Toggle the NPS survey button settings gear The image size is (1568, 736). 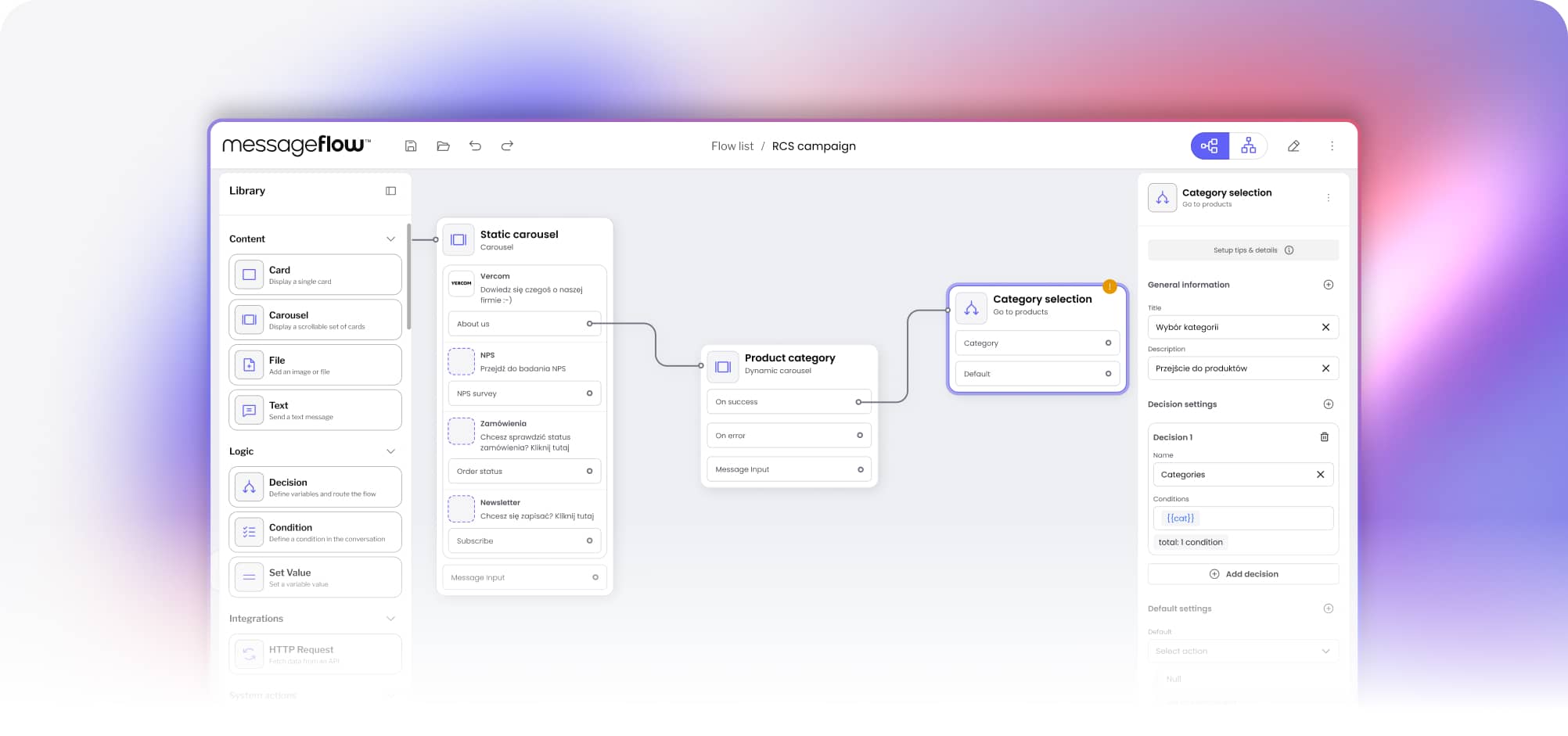(x=589, y=393)
